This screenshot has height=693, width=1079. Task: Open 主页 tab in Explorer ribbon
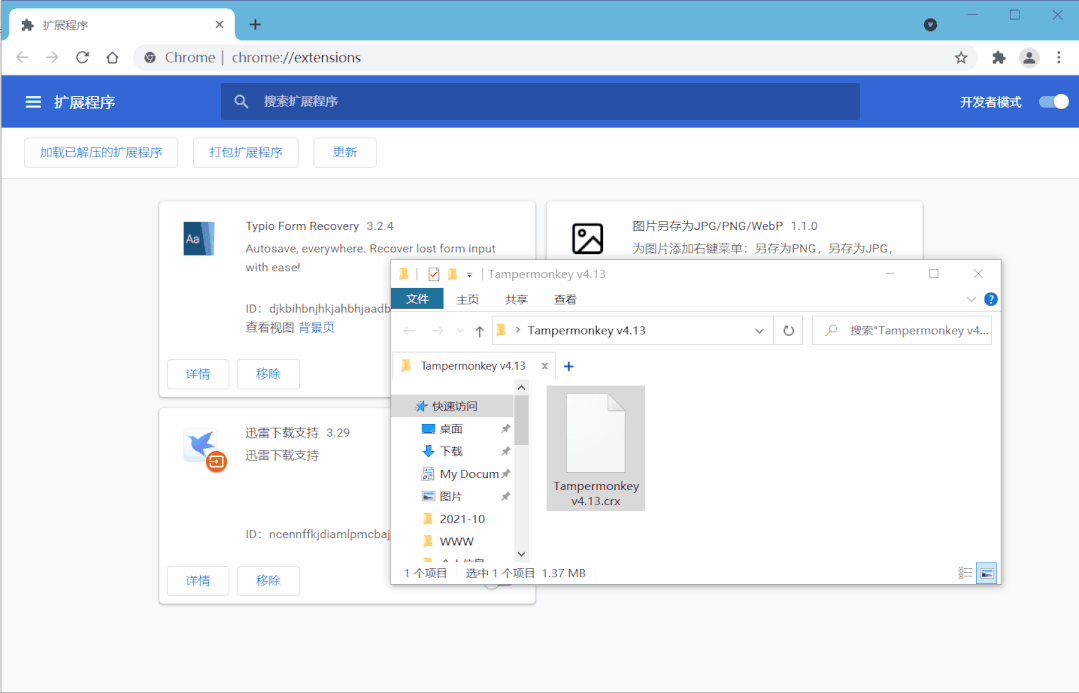point(468,299)
